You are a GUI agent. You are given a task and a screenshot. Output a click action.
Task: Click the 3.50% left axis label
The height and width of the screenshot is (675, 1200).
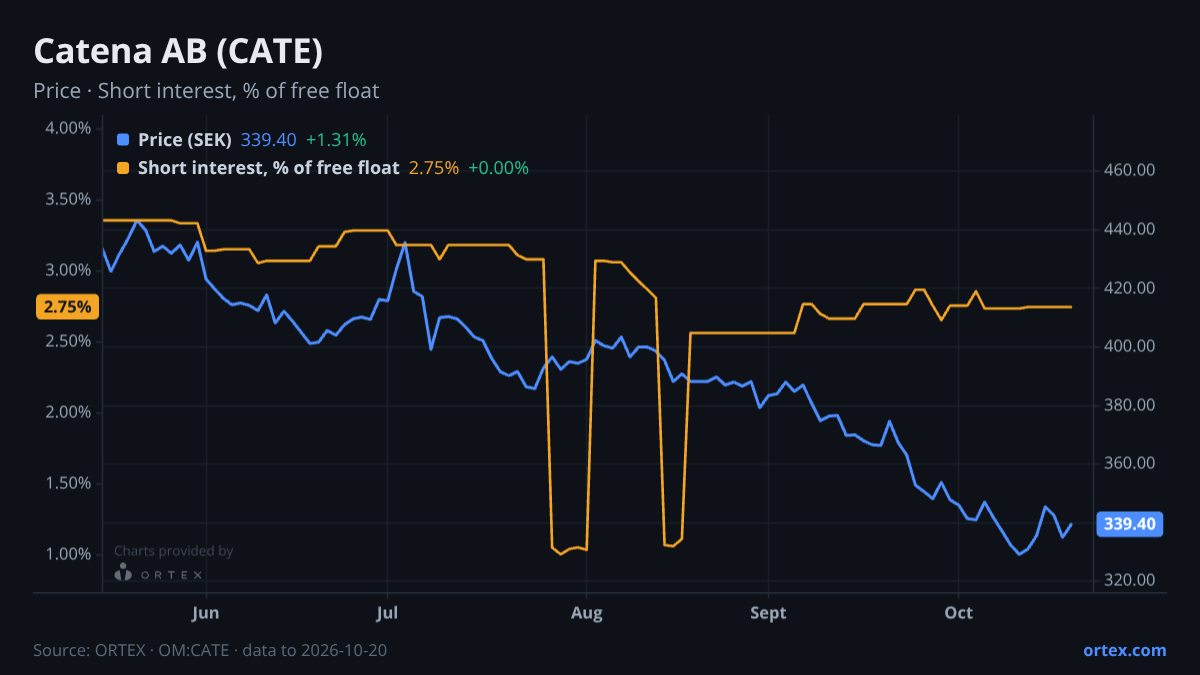click(68, 199)
